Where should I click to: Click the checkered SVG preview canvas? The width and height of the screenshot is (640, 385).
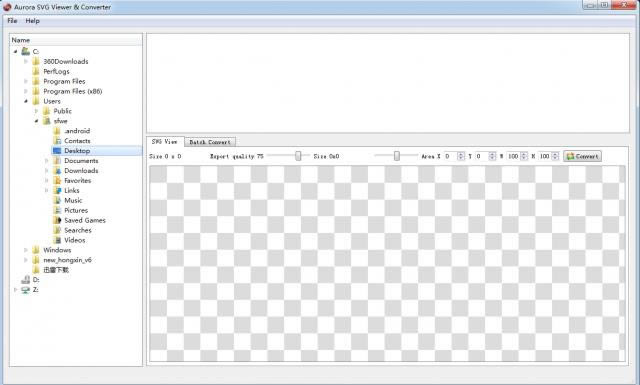coord(387,263)
